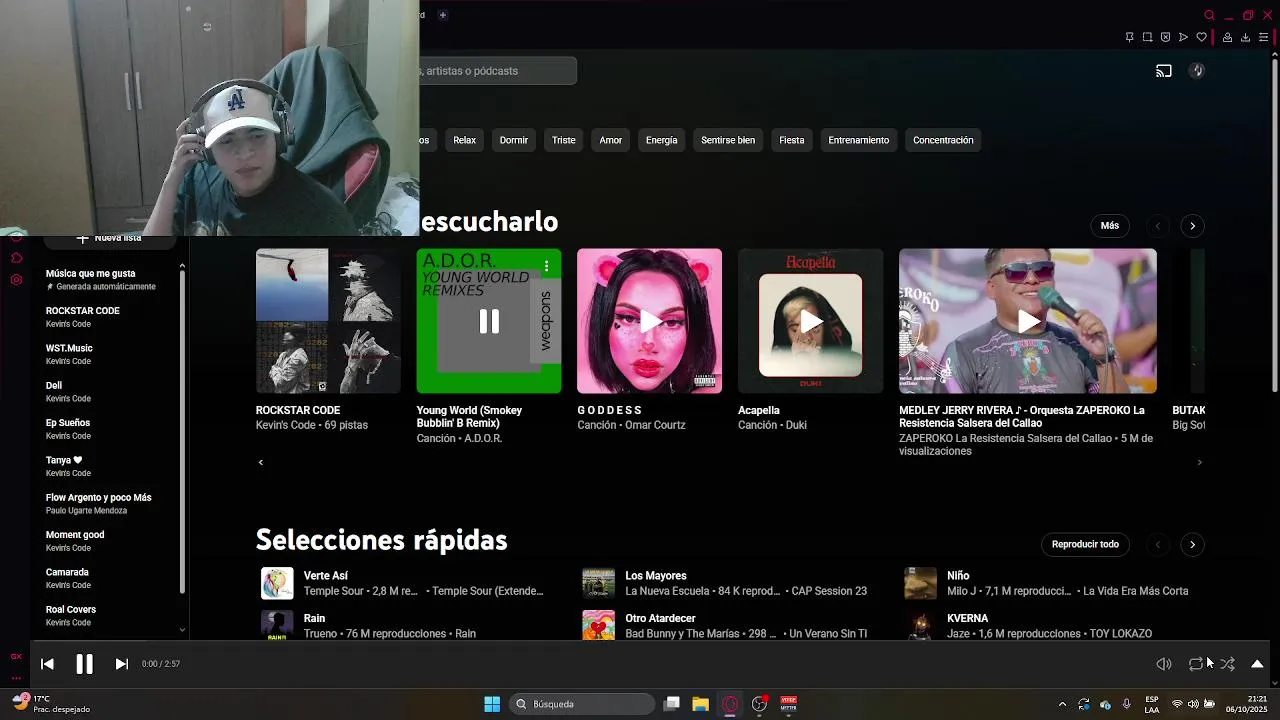This screenshot has height=720, width=1280.
Task: Click the heart bookmark icon in toolbar
Action: coord(1201,37)
